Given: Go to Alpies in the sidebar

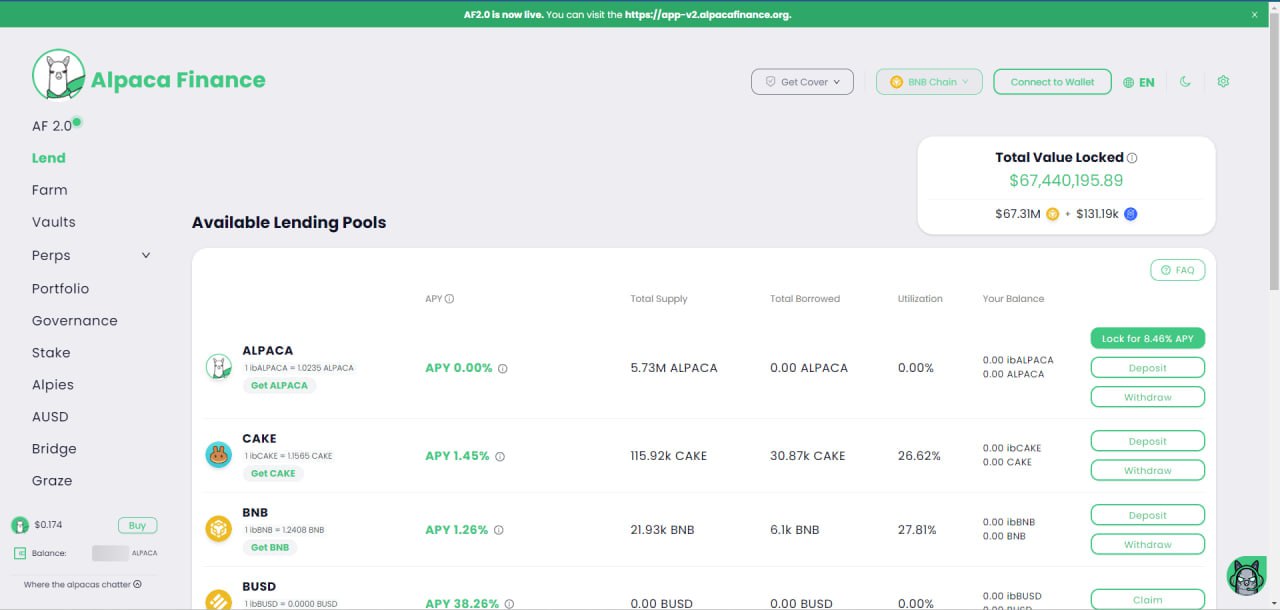Looking at the screenshot, I should 53,384.
